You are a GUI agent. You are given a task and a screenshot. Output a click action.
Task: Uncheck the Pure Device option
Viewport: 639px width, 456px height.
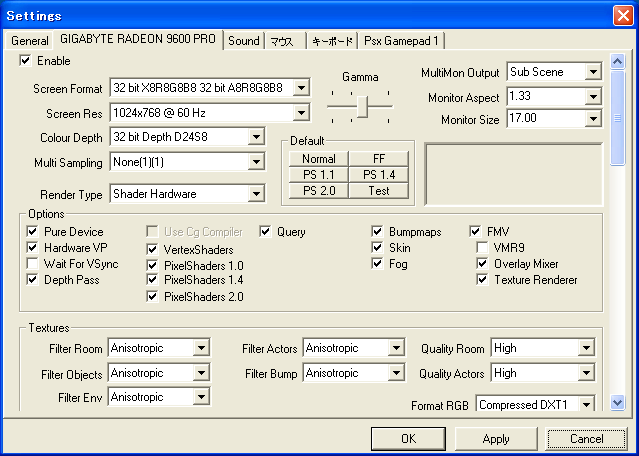coord(33,232)
